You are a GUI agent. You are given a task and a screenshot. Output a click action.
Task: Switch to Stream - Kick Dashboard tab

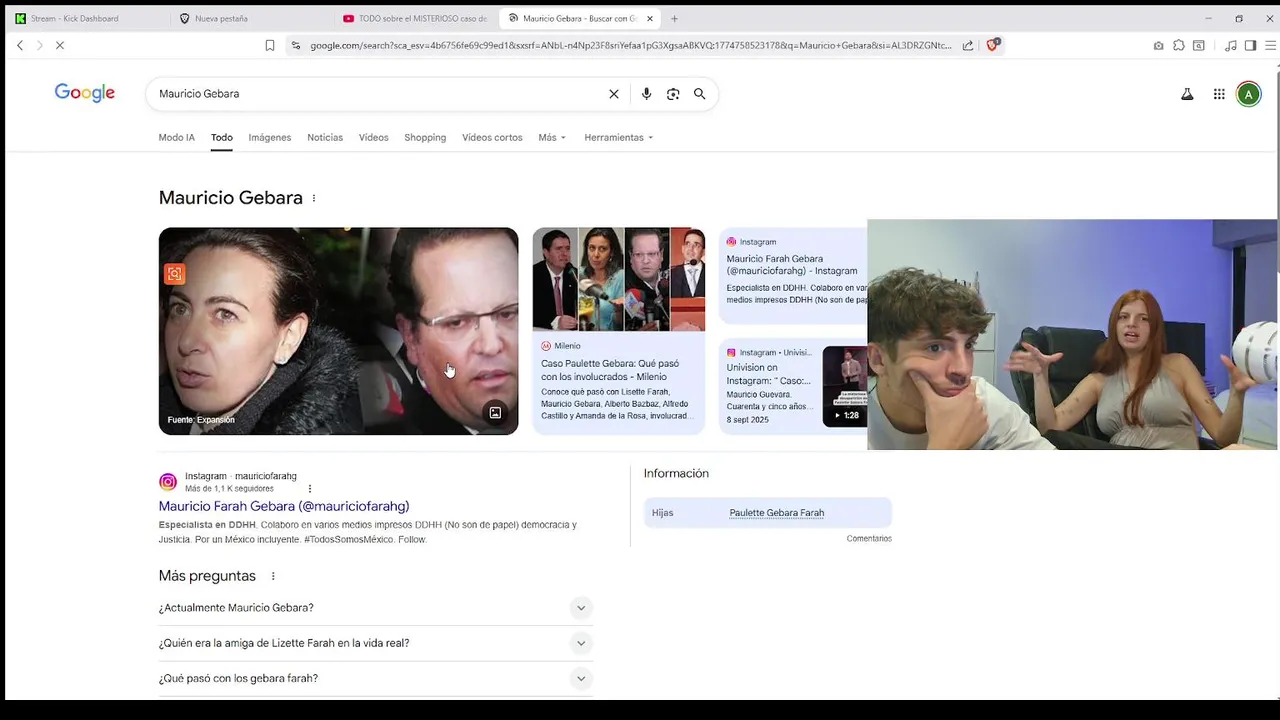tap(86, 18)
